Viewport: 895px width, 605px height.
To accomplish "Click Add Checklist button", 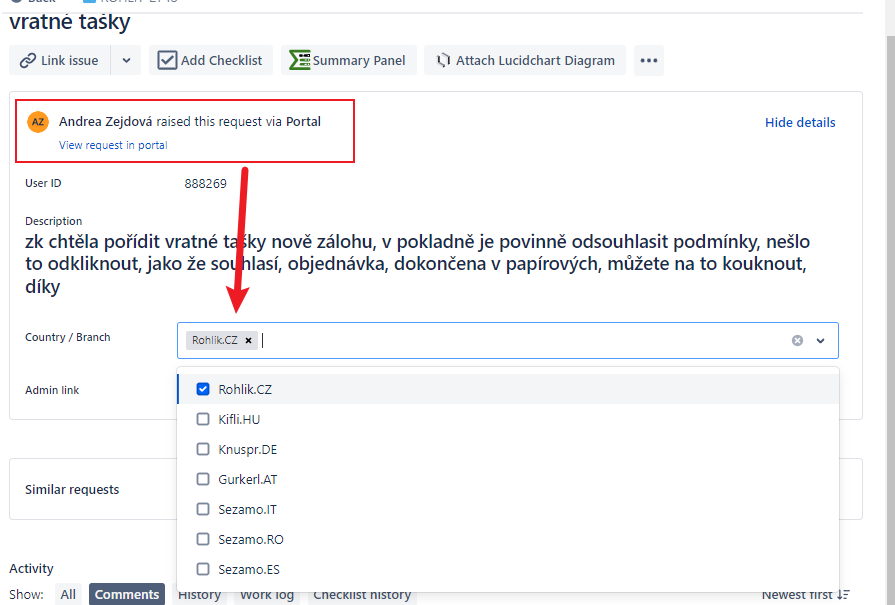I will pos(211,60).
